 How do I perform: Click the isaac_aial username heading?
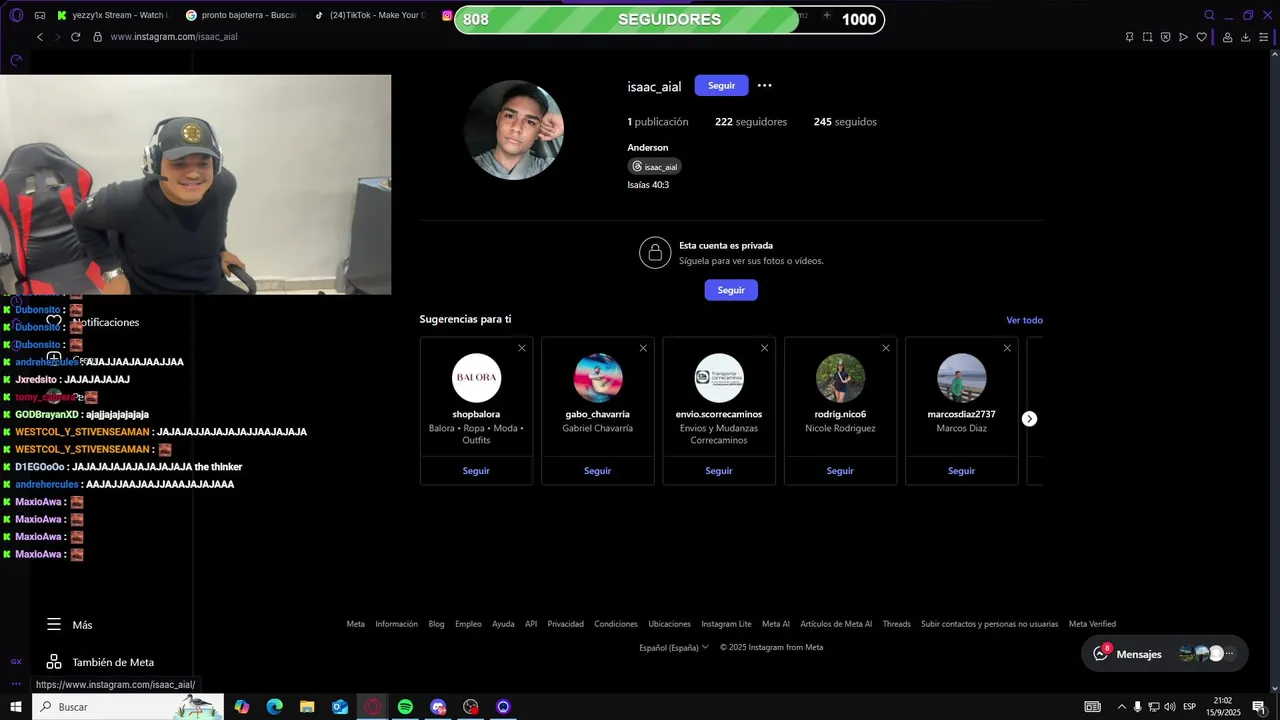(654, 87)
